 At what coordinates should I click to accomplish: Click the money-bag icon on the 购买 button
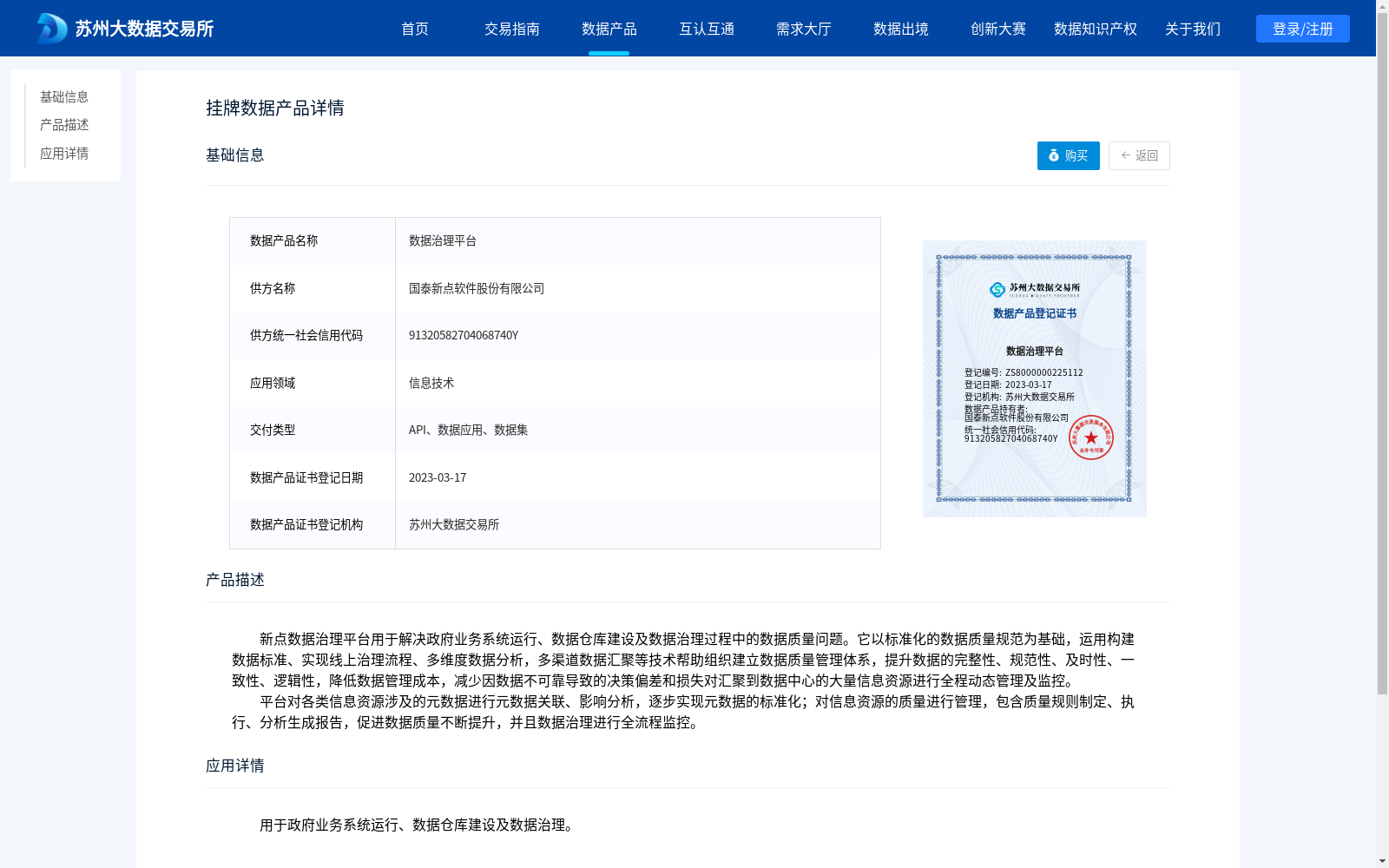pyautogui.click(x=1054, y=155)
